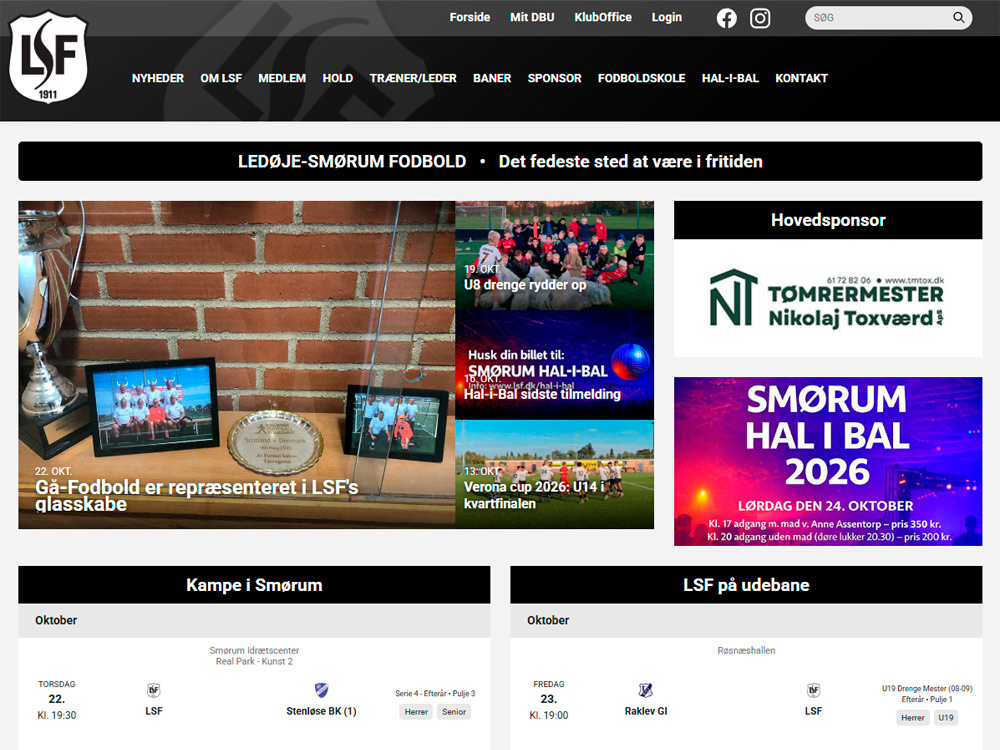Click the Kampe i Smørum heading
The height and width of the screenshot is (750, 1000).
(254, 585)
